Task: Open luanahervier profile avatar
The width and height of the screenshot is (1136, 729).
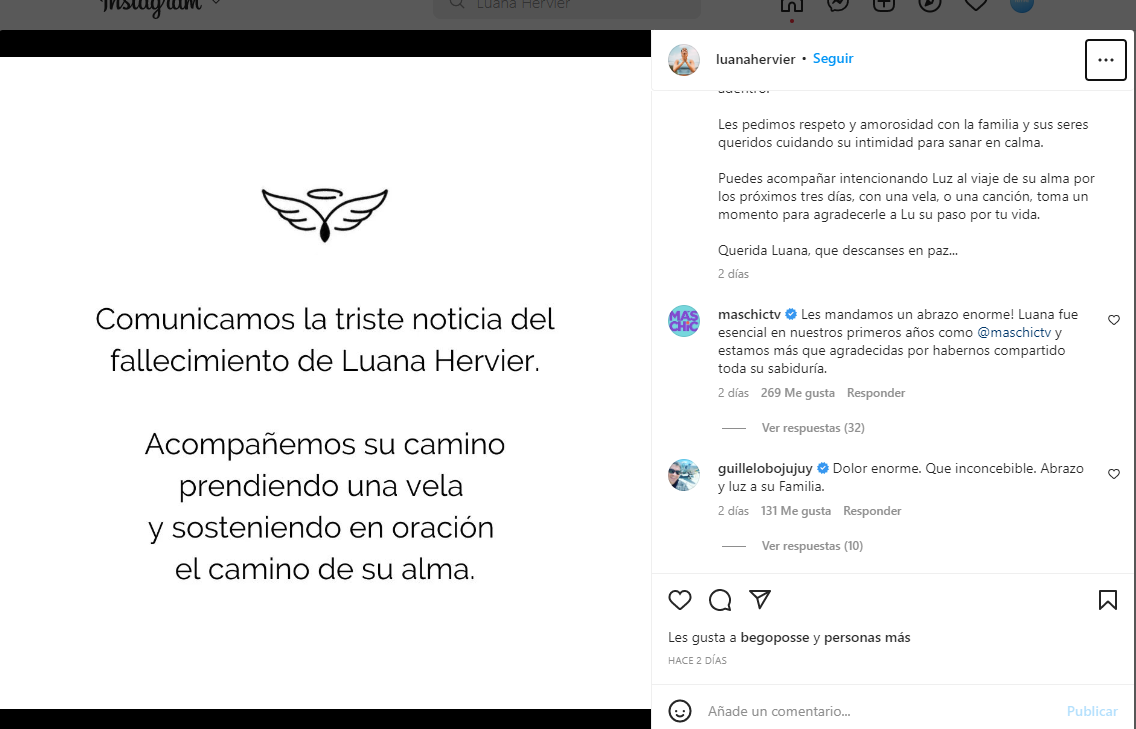Action: (x=684, y=60)
